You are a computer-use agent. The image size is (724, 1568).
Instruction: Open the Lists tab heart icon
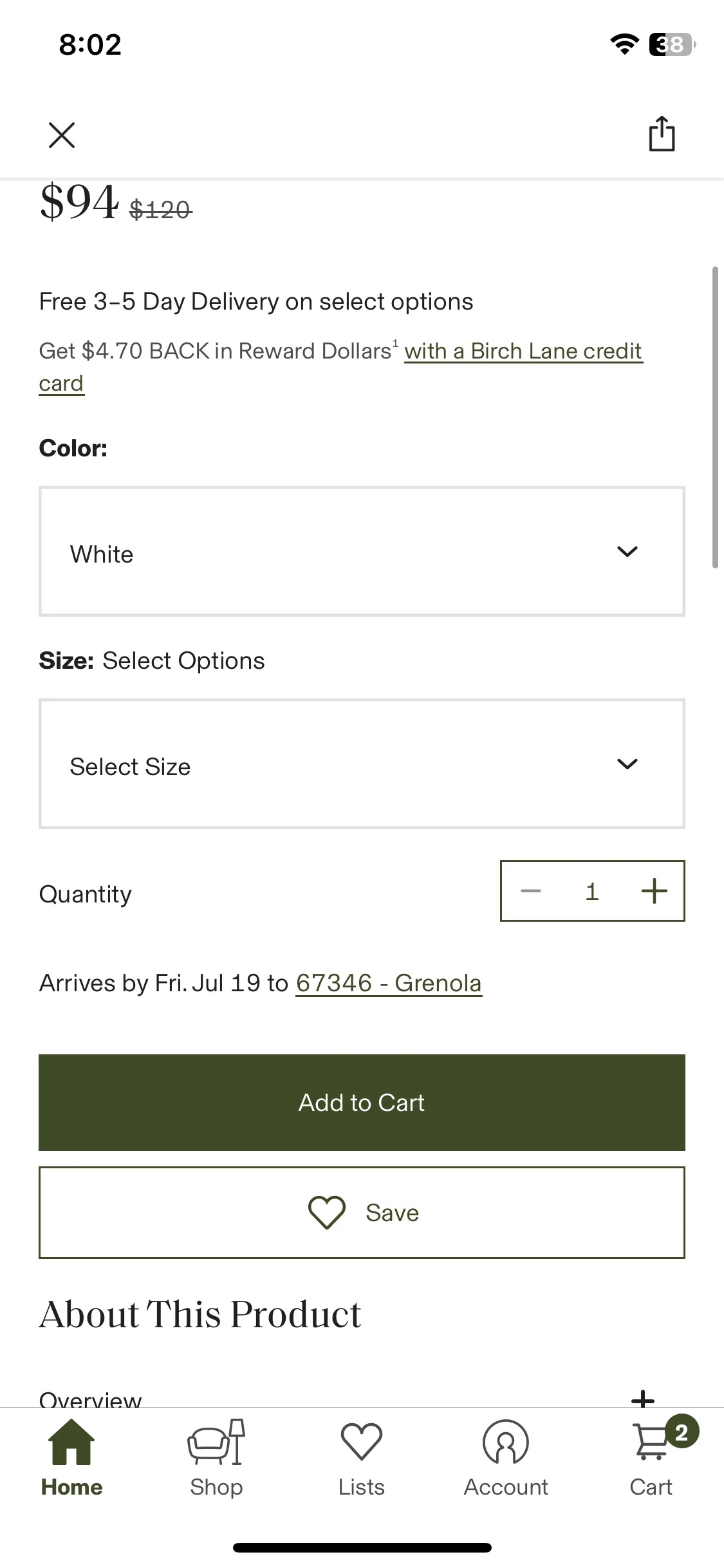click(x=362, y=1459)
